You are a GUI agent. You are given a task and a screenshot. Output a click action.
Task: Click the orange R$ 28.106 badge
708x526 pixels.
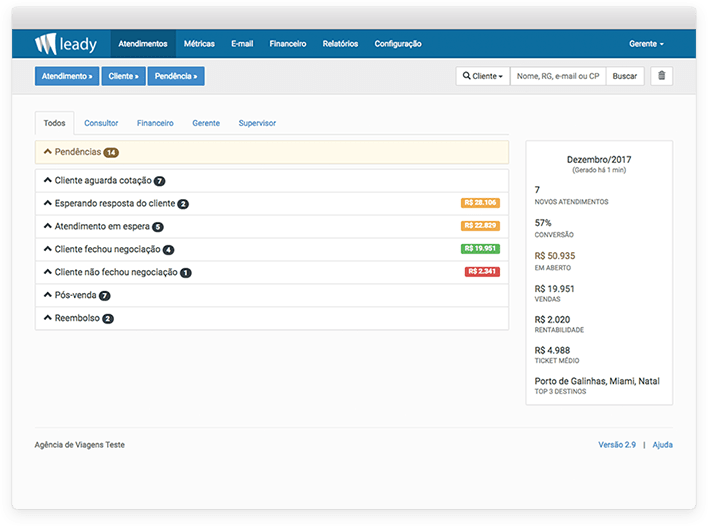click(x=480, y=203)
